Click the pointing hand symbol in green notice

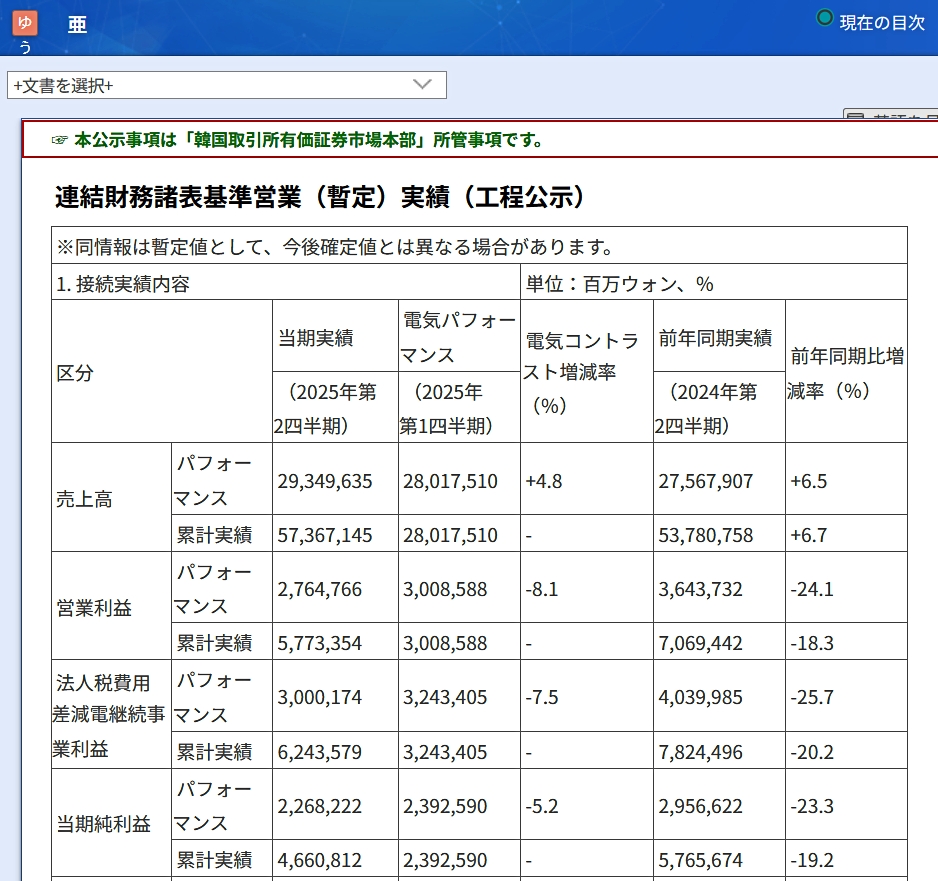(59, 140)
